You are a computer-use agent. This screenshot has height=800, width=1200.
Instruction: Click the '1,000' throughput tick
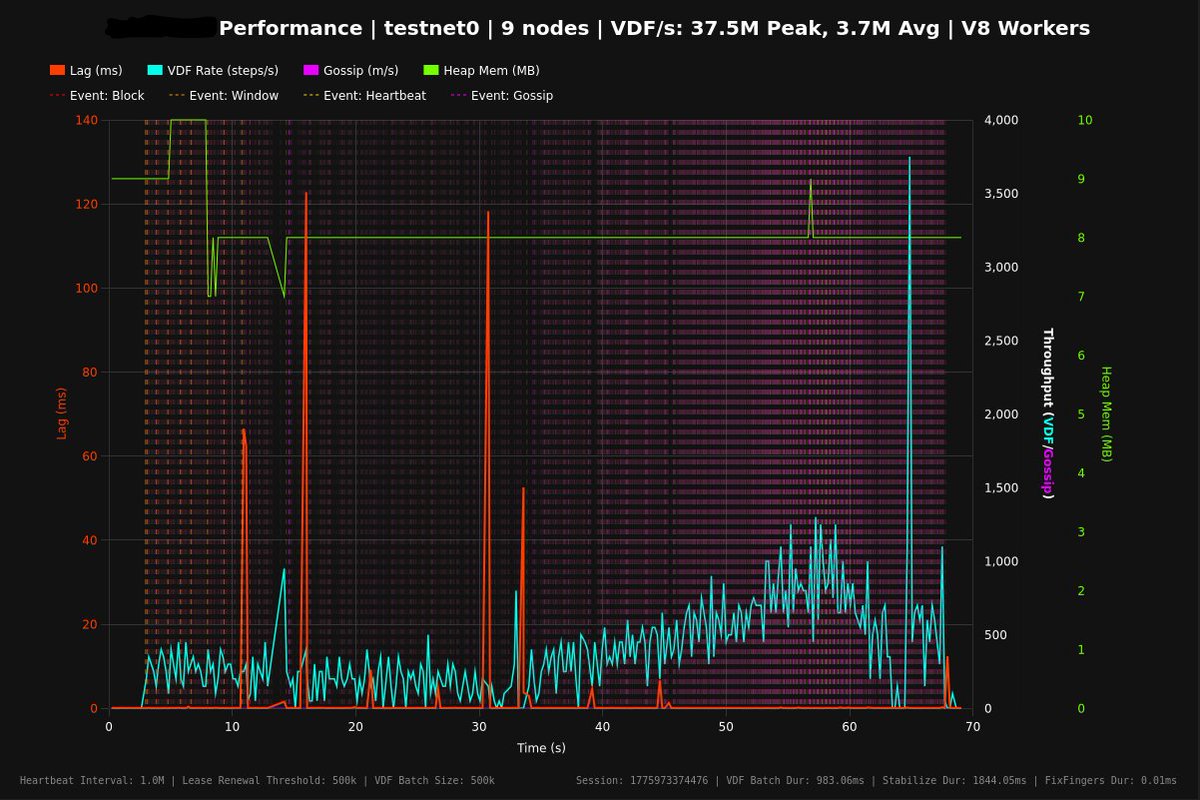click(1002, 561)
